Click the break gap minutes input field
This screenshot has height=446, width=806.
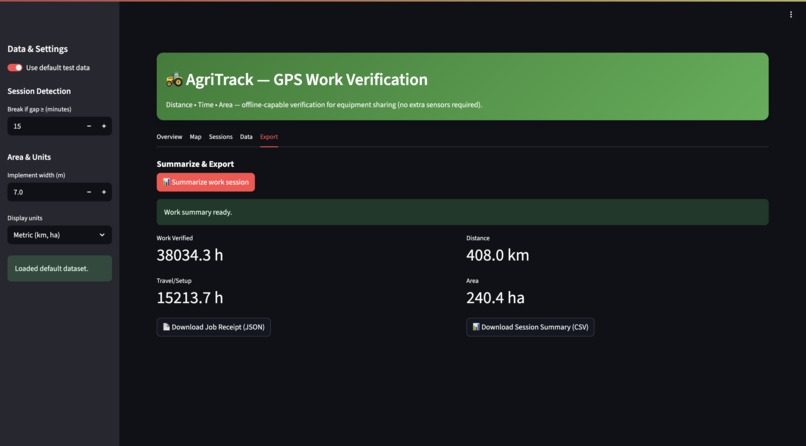pos(45,126)
